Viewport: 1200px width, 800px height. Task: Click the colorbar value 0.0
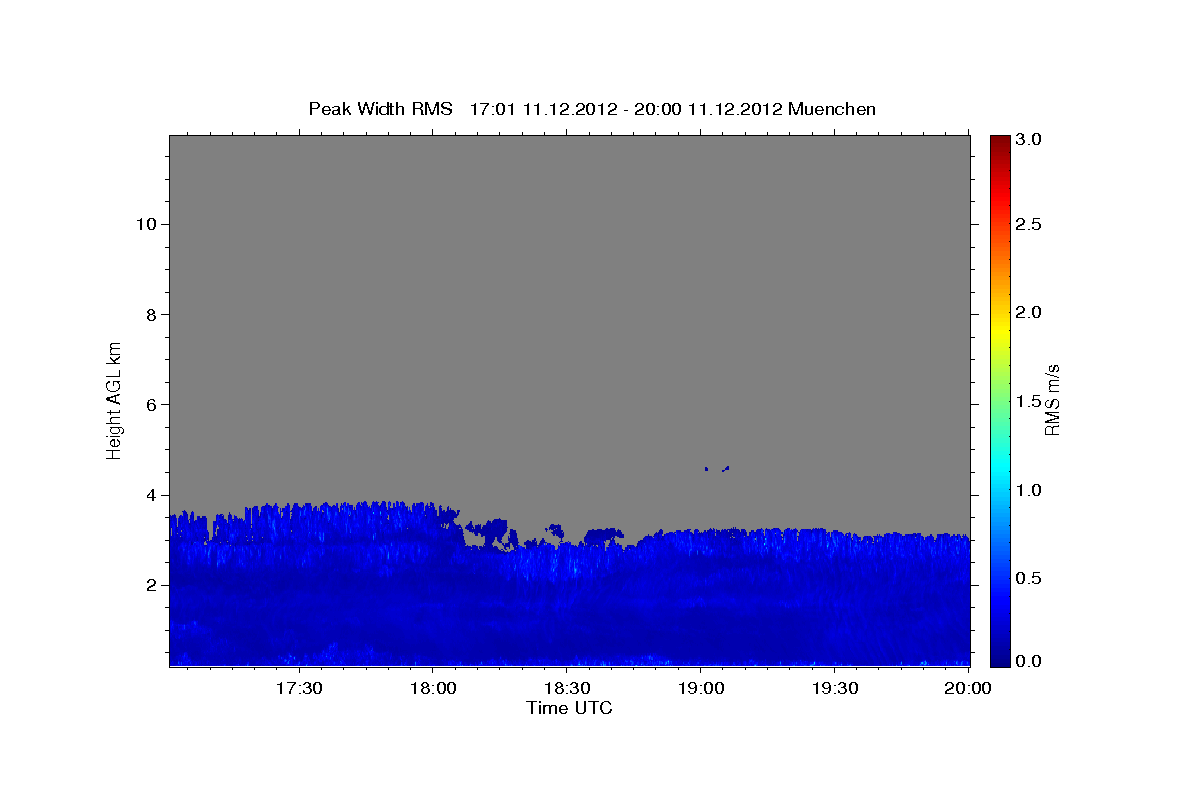(1030, 661)
